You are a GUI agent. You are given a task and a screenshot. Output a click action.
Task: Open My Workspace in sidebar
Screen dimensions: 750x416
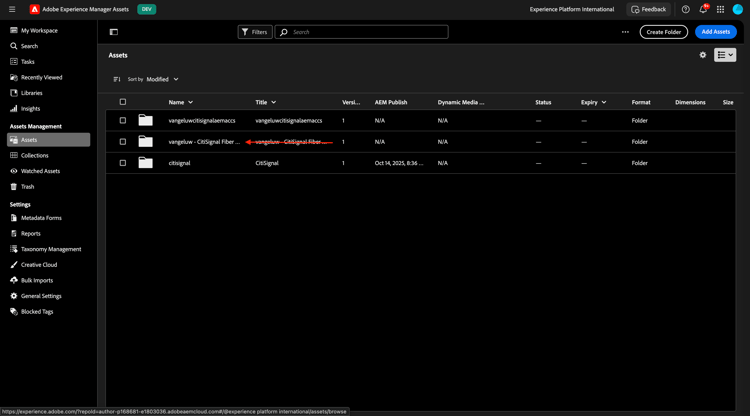pos(39,30)
